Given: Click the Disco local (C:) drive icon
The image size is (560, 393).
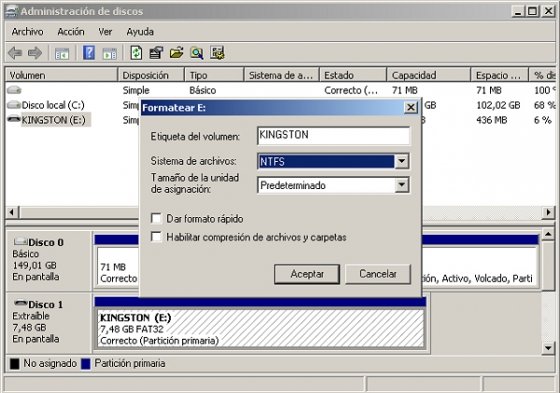Looking at the screenshot, I should point(14,105).
